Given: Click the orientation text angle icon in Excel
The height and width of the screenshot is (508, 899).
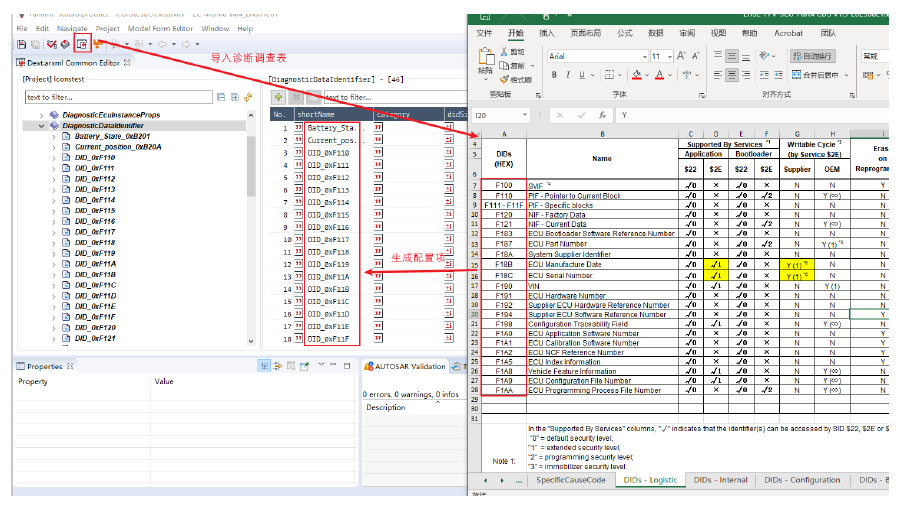Looking at the screenshot, I should [x=764, y=56].
